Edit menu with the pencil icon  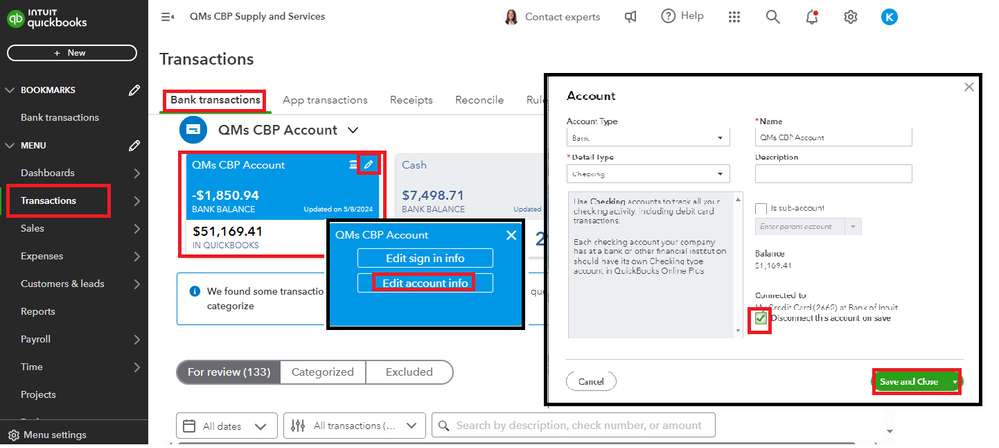[x=134, y=145]
